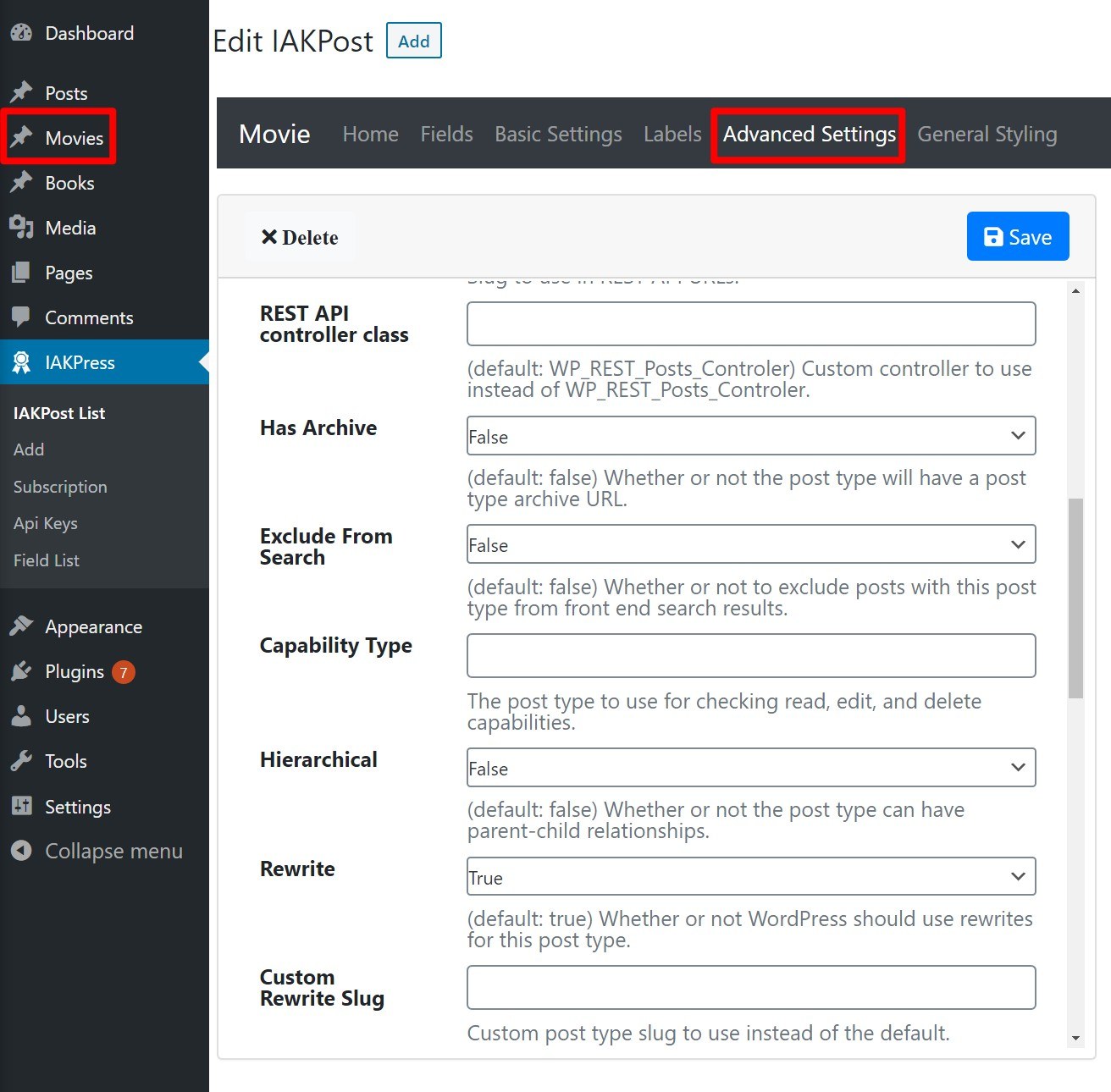Viewport: 1111px width, 1092px height.
Task: Focus the Custom Rewrite Slug field
Action: (751, 987)
